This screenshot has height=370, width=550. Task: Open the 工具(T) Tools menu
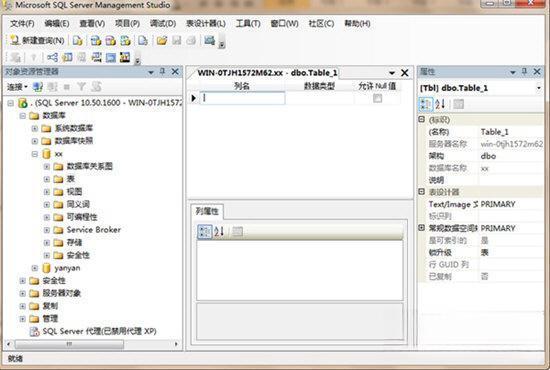248,23
